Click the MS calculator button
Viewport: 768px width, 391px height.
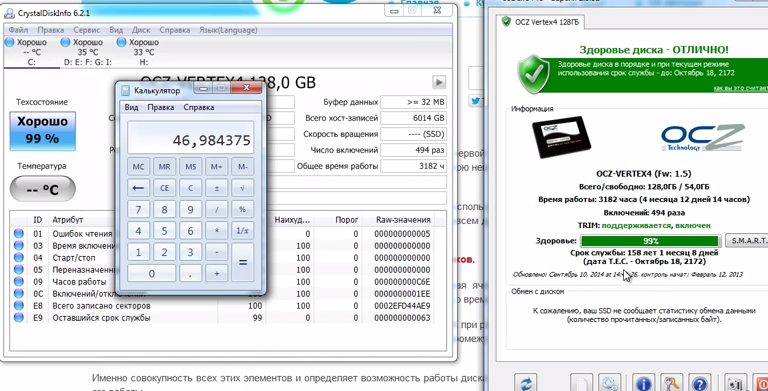coord(191,167)
